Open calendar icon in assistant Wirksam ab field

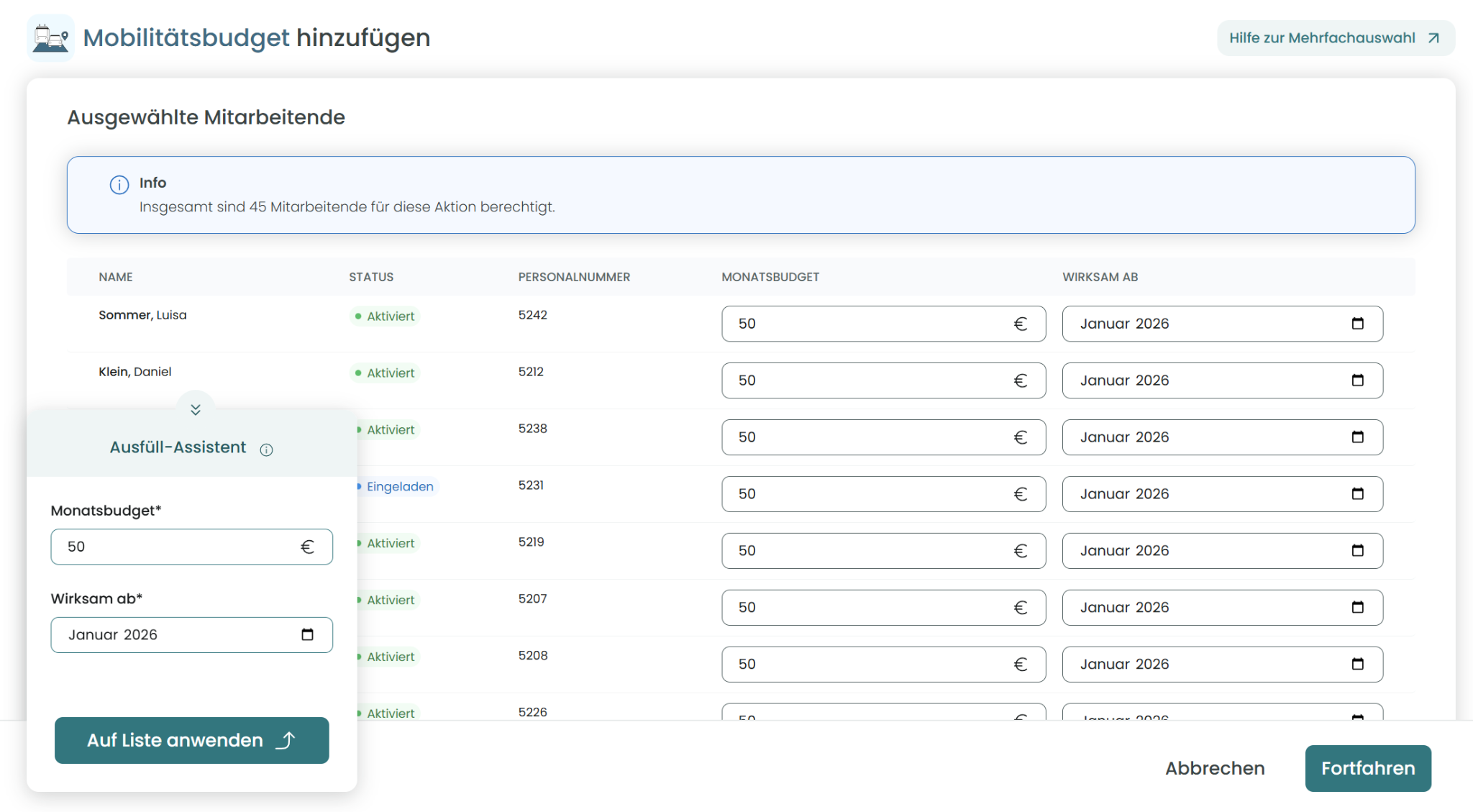tap(307, 634)
